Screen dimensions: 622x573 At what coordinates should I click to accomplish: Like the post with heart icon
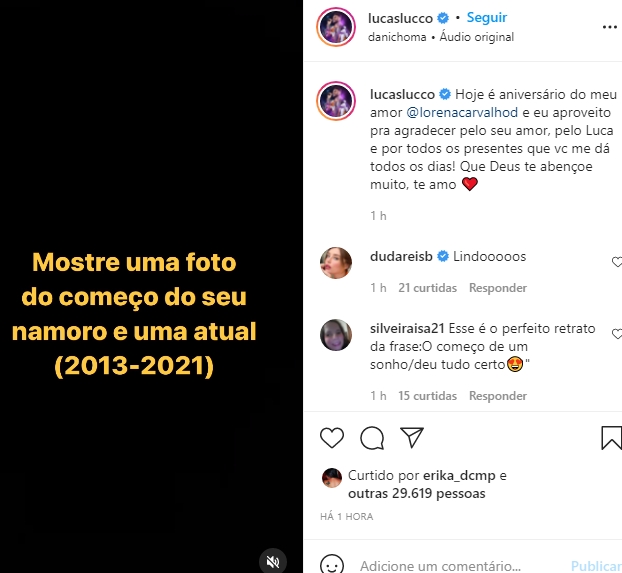332,438
